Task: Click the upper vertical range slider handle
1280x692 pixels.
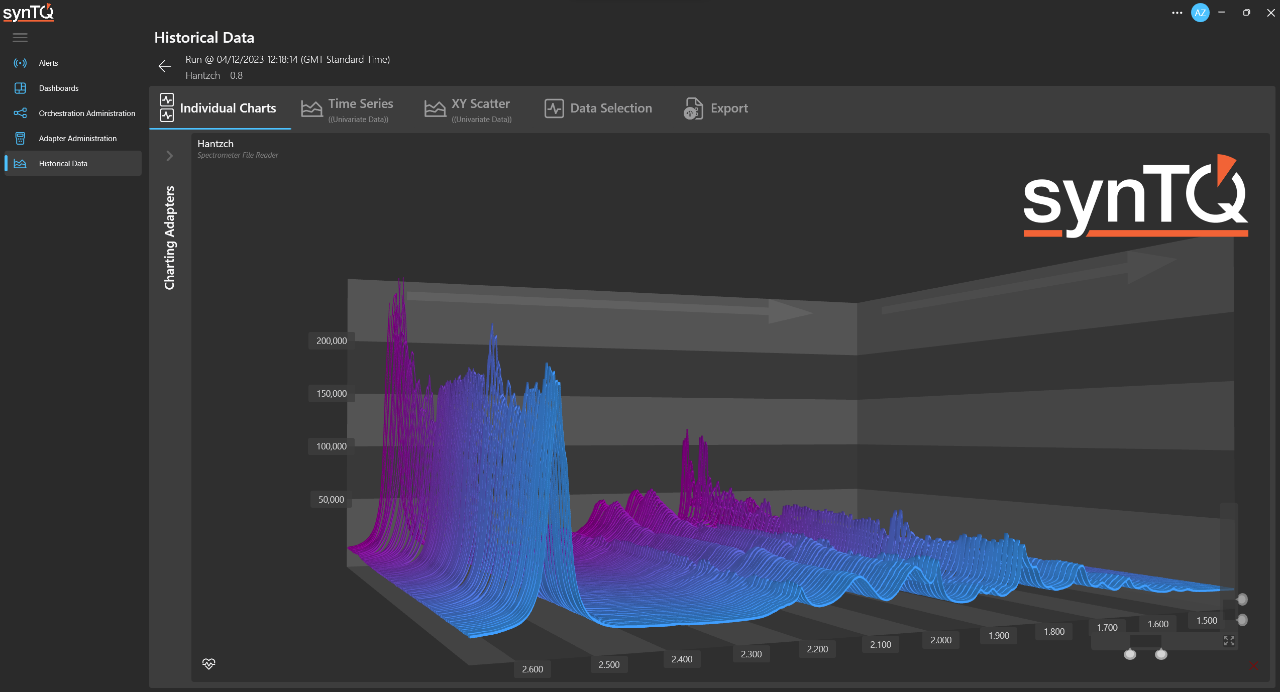Action: coord(1242,599)
